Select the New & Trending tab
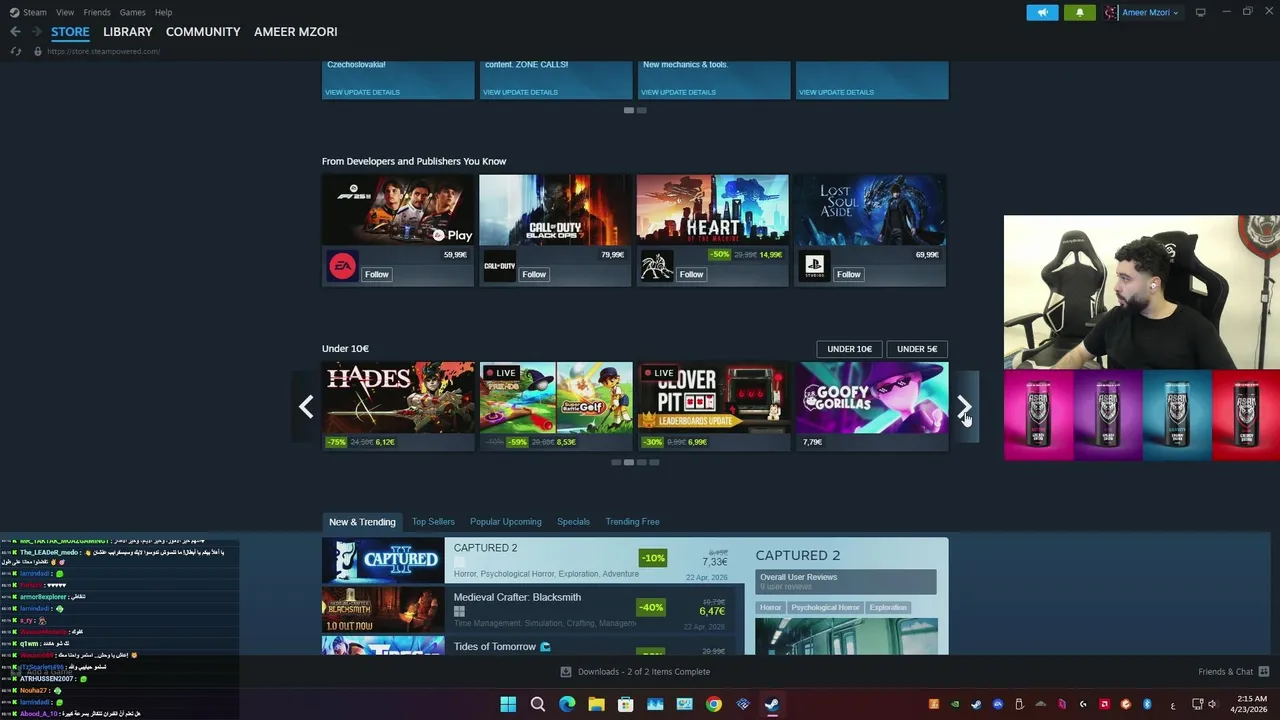 [362, 522]
